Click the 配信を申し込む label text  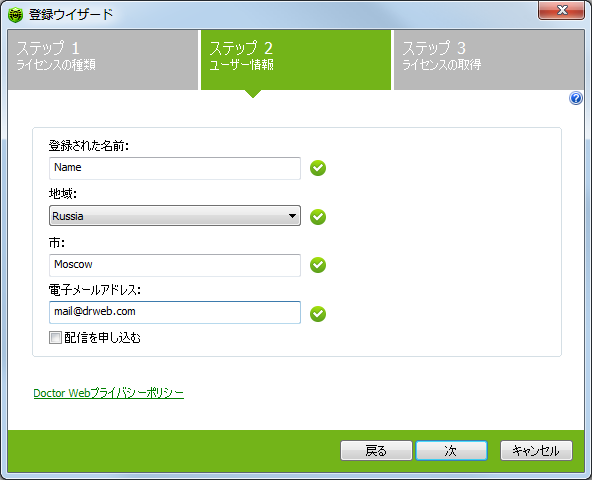click(x=102, y=338)
